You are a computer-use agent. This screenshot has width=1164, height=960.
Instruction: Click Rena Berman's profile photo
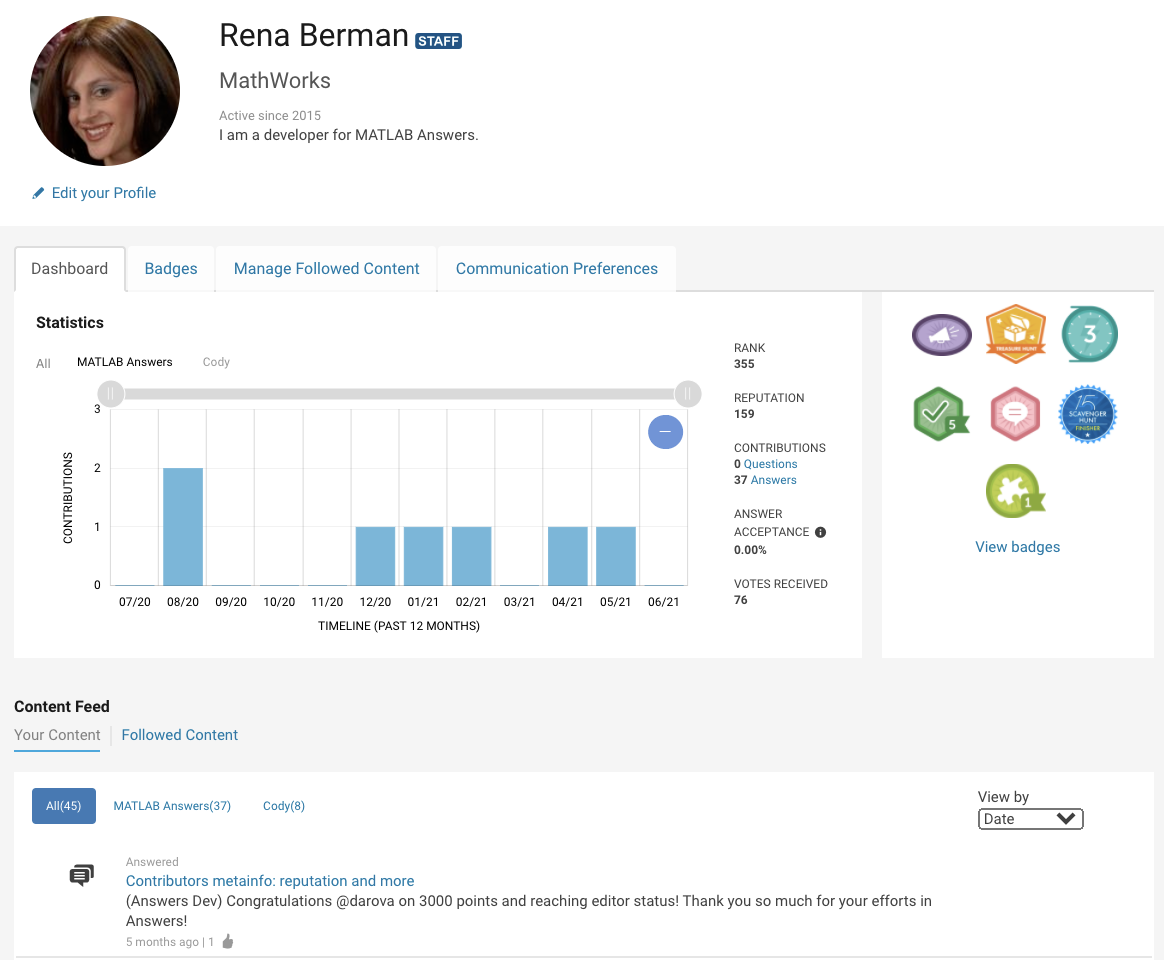(x=105, y=91)
